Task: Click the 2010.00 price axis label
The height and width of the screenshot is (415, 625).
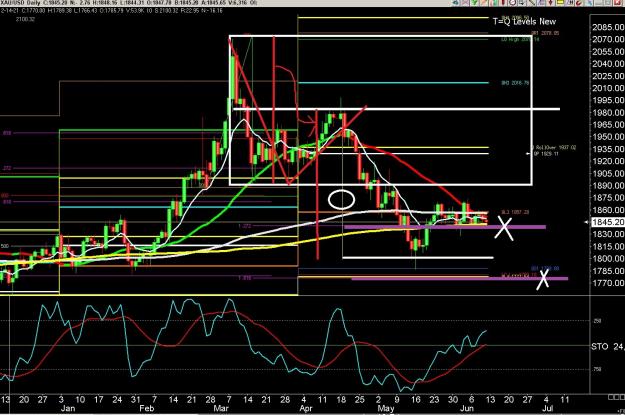Action: point(608,88)
